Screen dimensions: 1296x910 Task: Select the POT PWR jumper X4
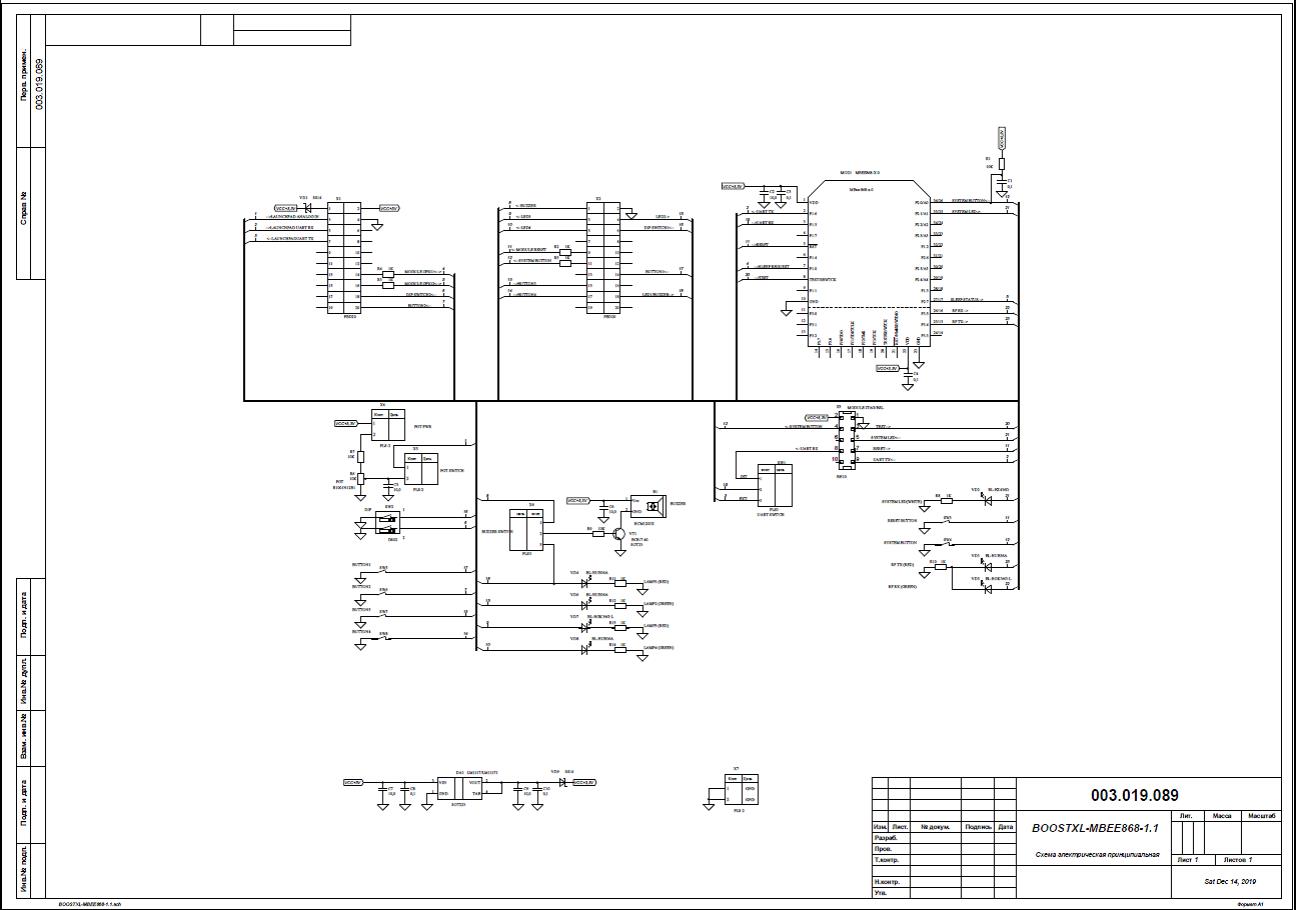pos(389,425)
